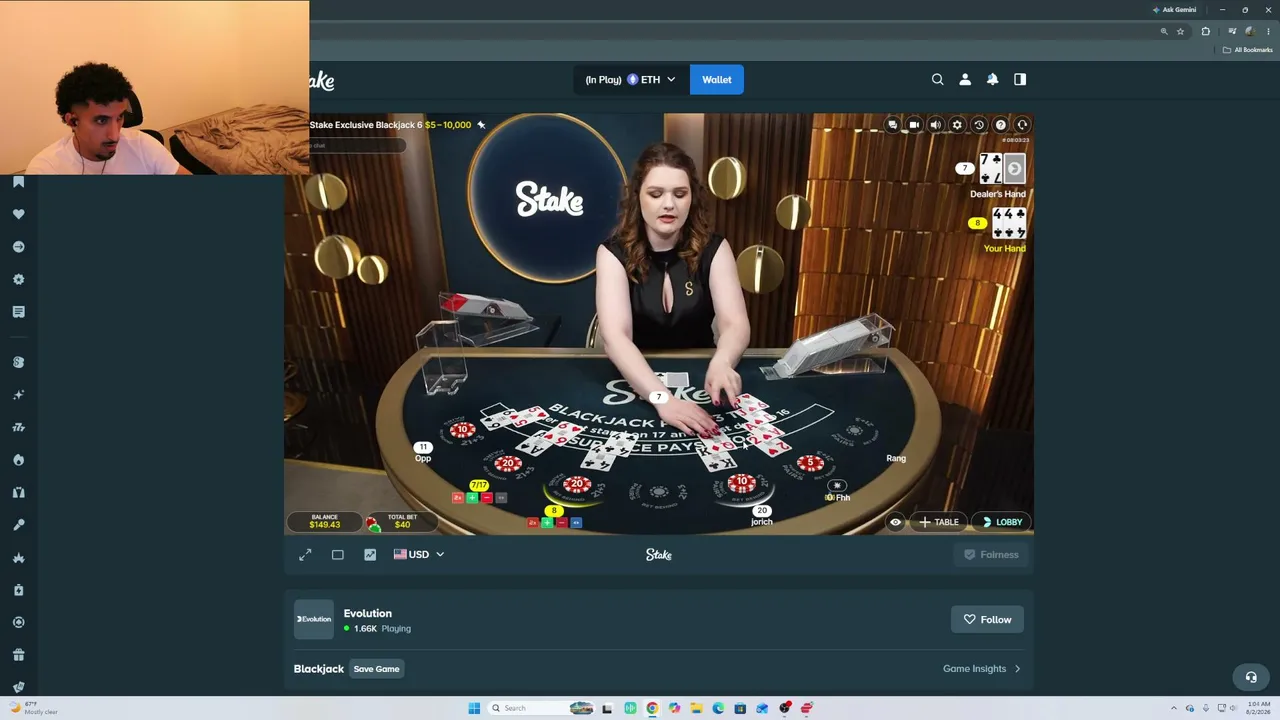The image size is (1280, 720).
Task: Open the Stake site search icon
Action: point(937,79)
